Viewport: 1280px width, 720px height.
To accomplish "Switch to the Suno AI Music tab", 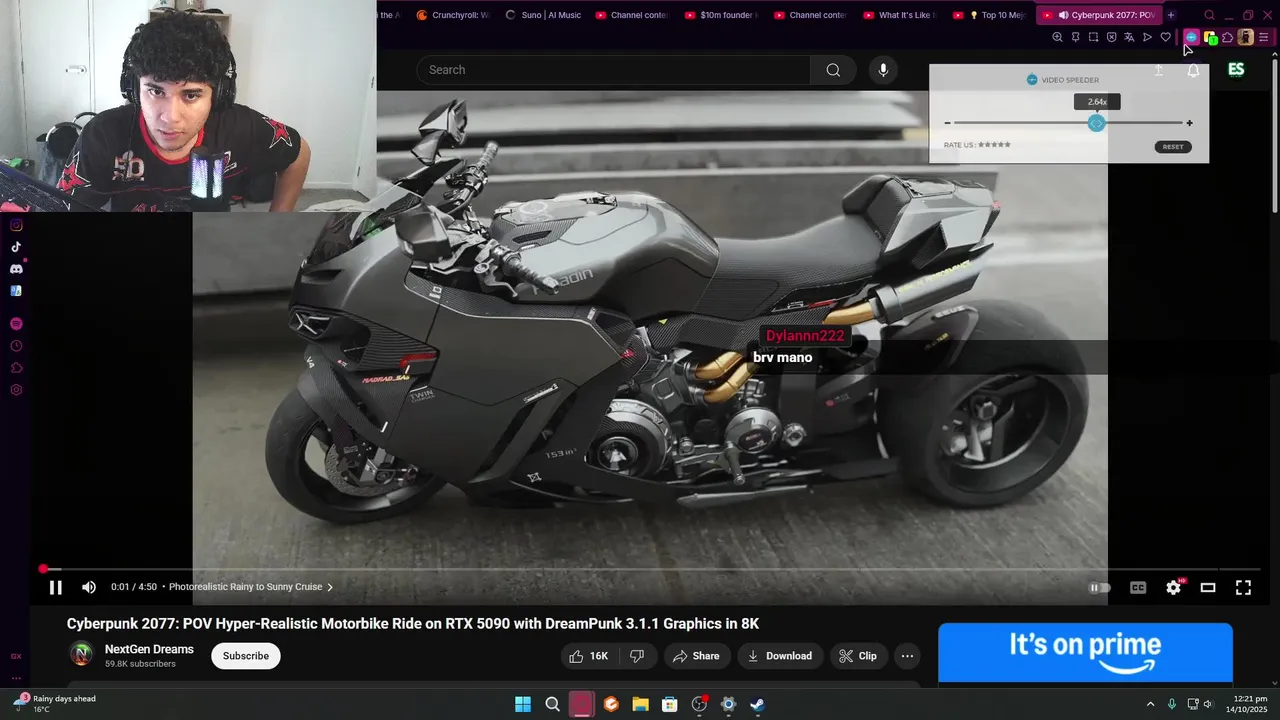I will (543, 15).
